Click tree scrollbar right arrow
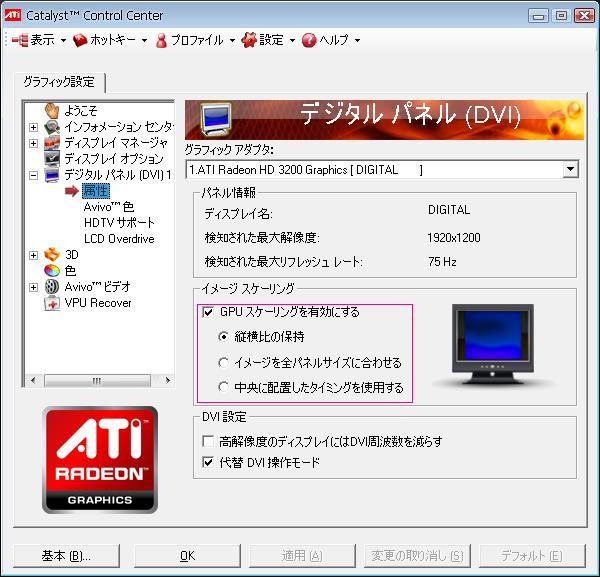 point(167,380)
